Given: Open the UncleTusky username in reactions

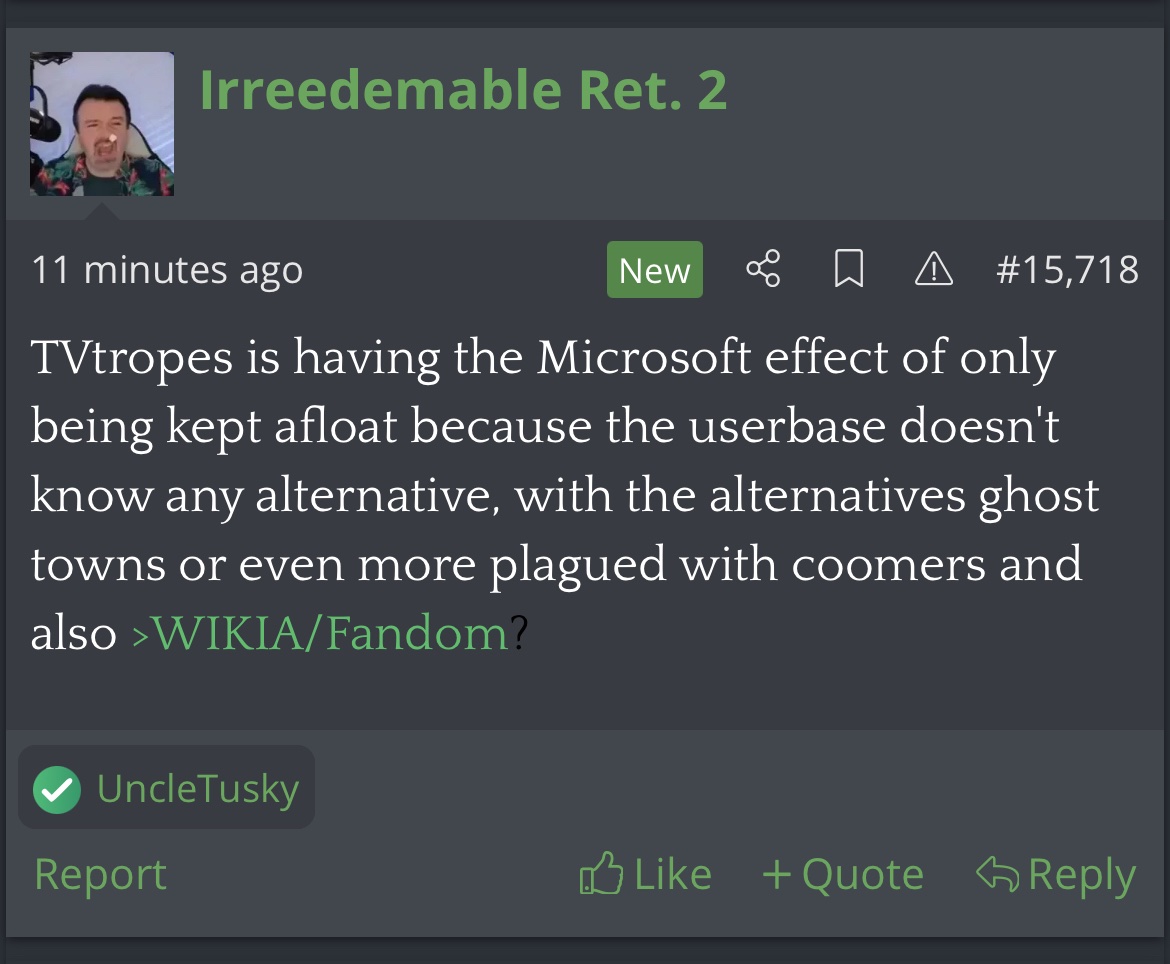Looking at the screenshot, I should pos(198,789).
